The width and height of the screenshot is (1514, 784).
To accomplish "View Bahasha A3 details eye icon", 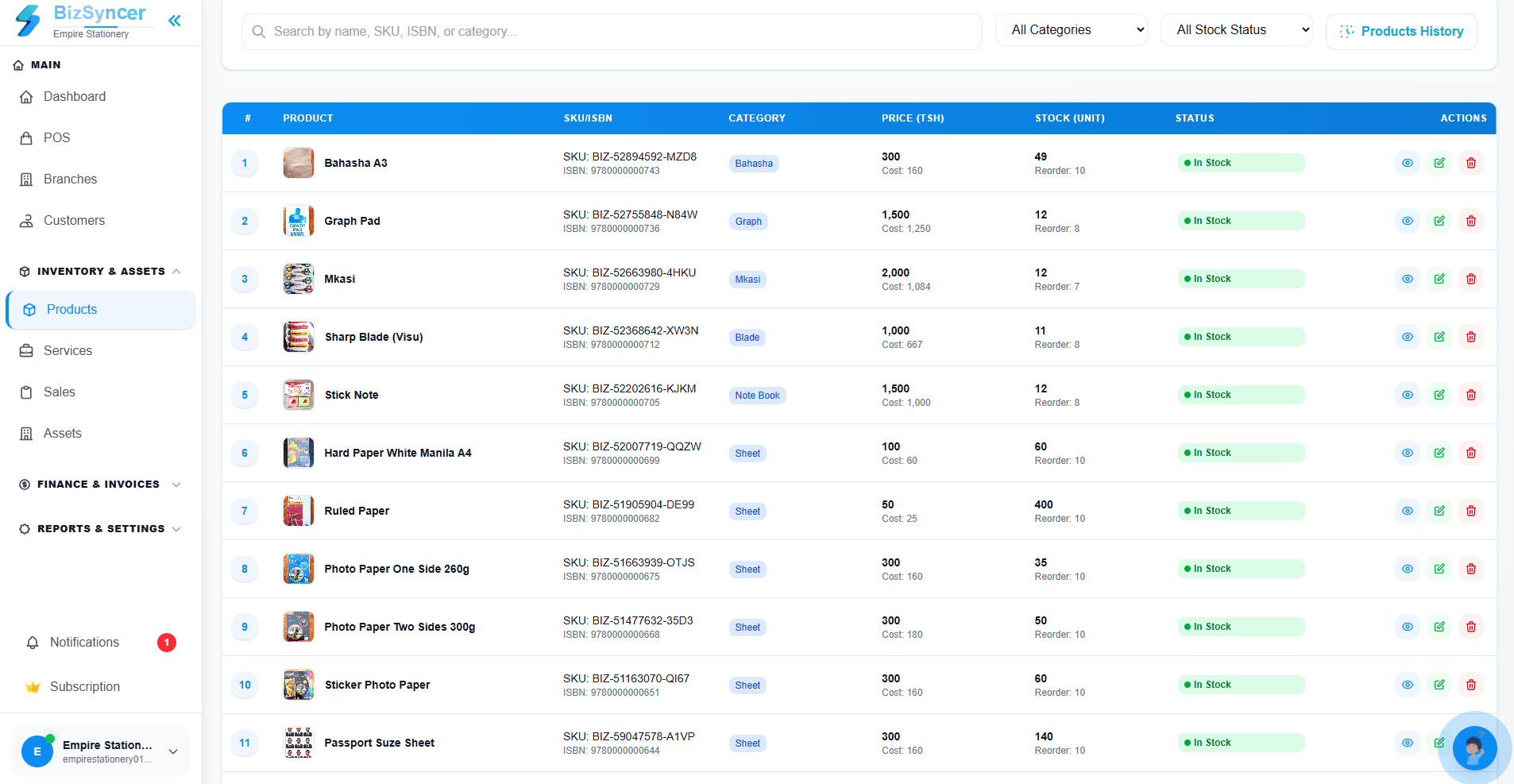I will click(1407, 163).
